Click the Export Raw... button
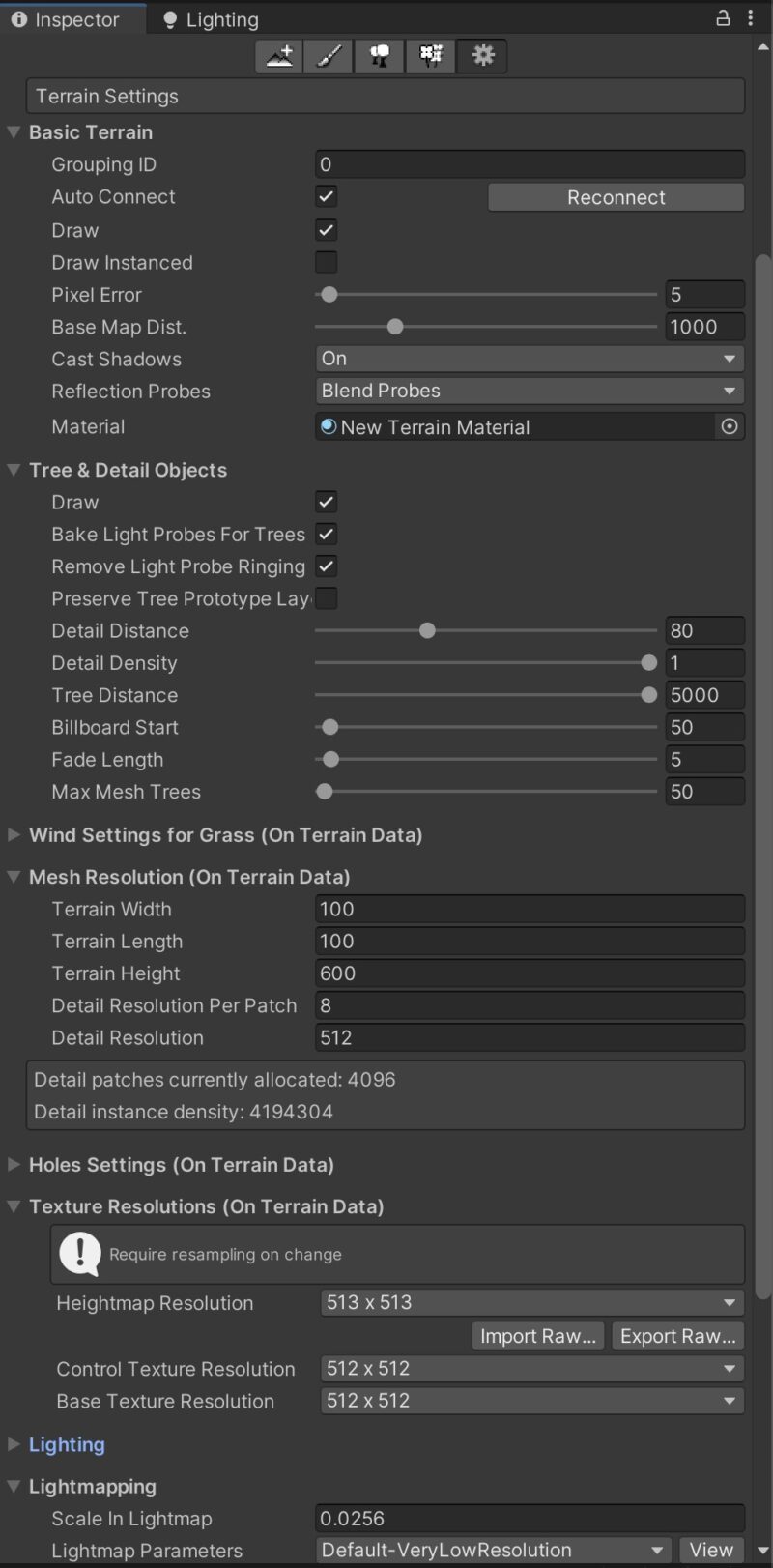This screenshot has width=773, height=1568. click(677, 1336)
